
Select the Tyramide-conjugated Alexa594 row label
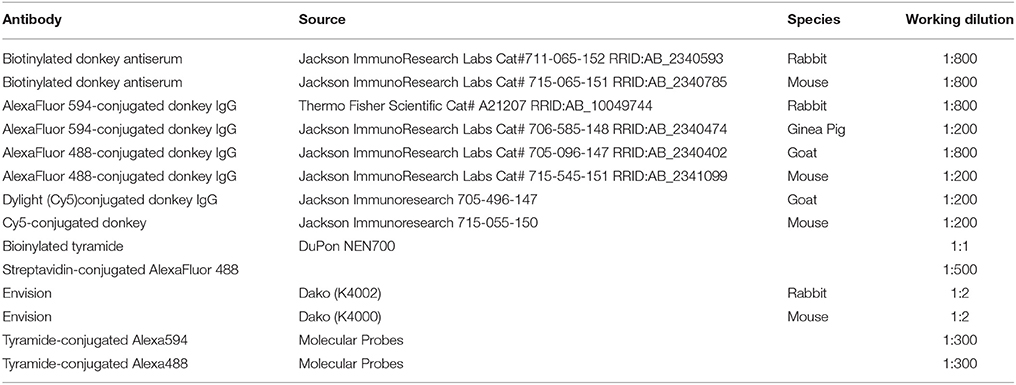click(x=95, y=340)
